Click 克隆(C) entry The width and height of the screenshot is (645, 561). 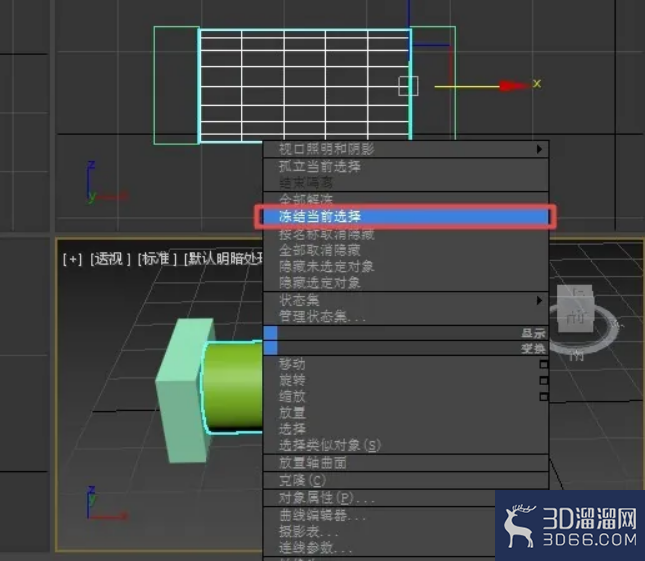(406, 480)
